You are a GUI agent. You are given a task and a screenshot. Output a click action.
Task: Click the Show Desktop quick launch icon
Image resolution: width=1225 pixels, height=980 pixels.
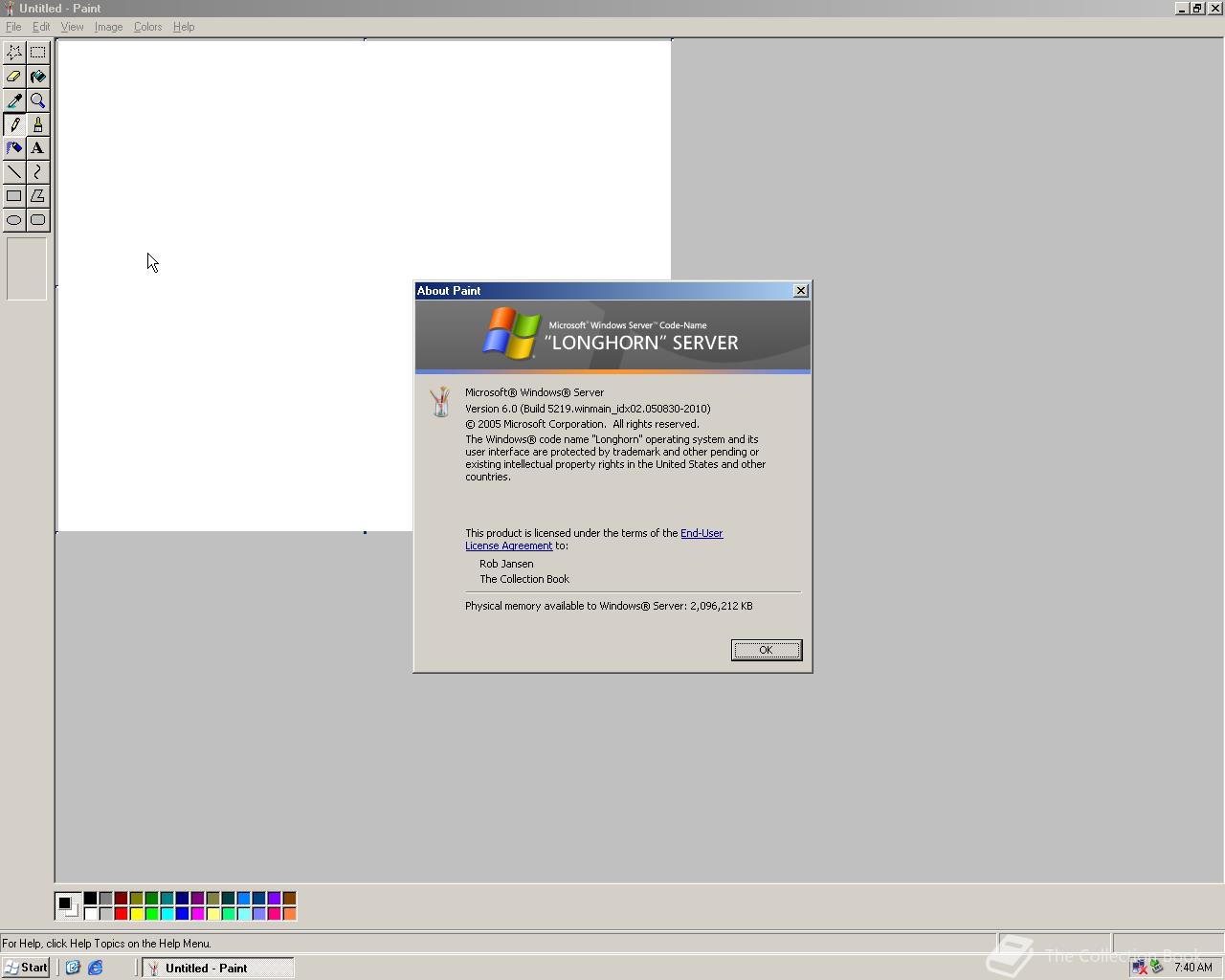pyautogui.click(x=73, y=968)
